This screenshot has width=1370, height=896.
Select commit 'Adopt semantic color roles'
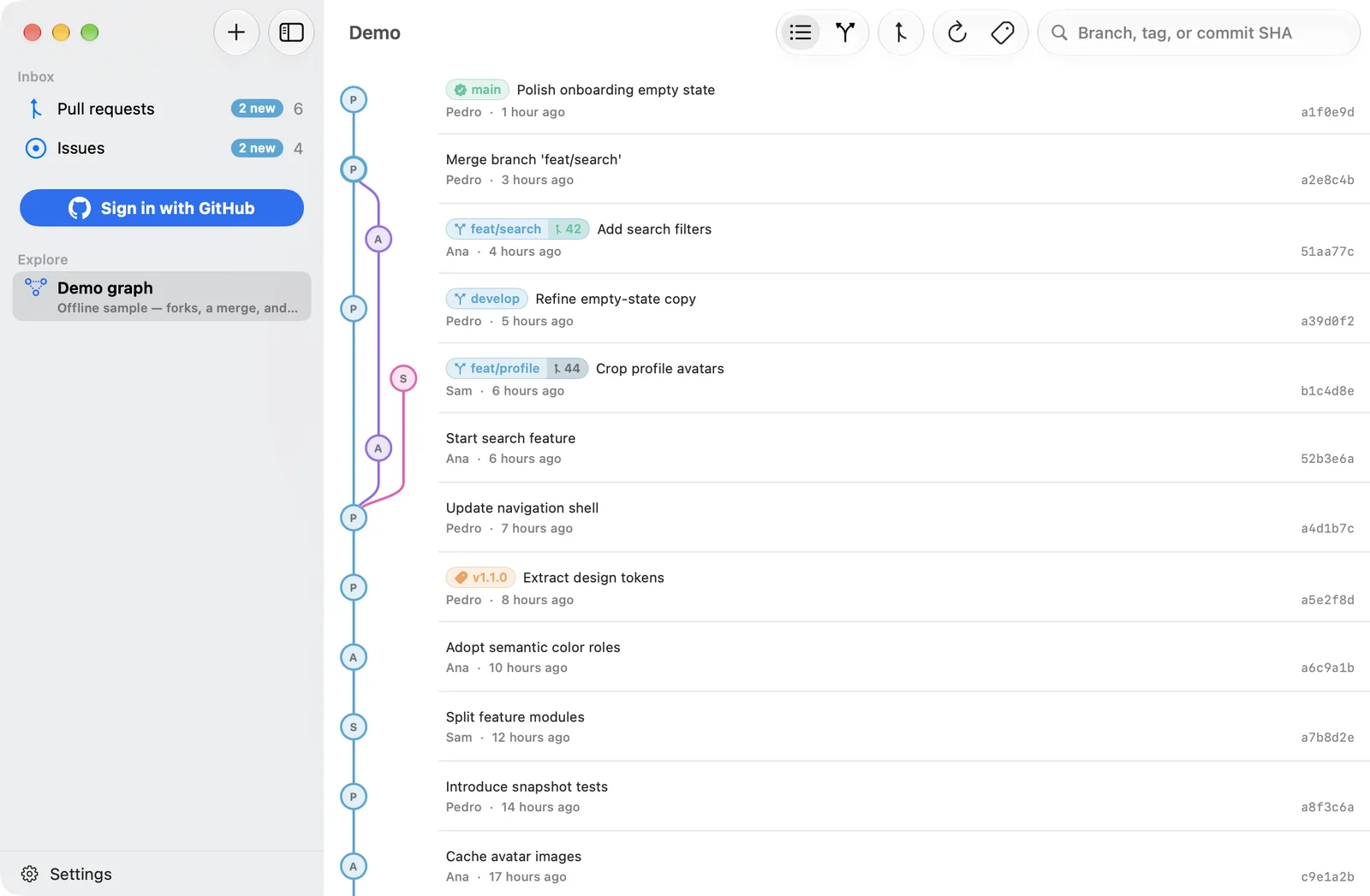coord(903,657)
